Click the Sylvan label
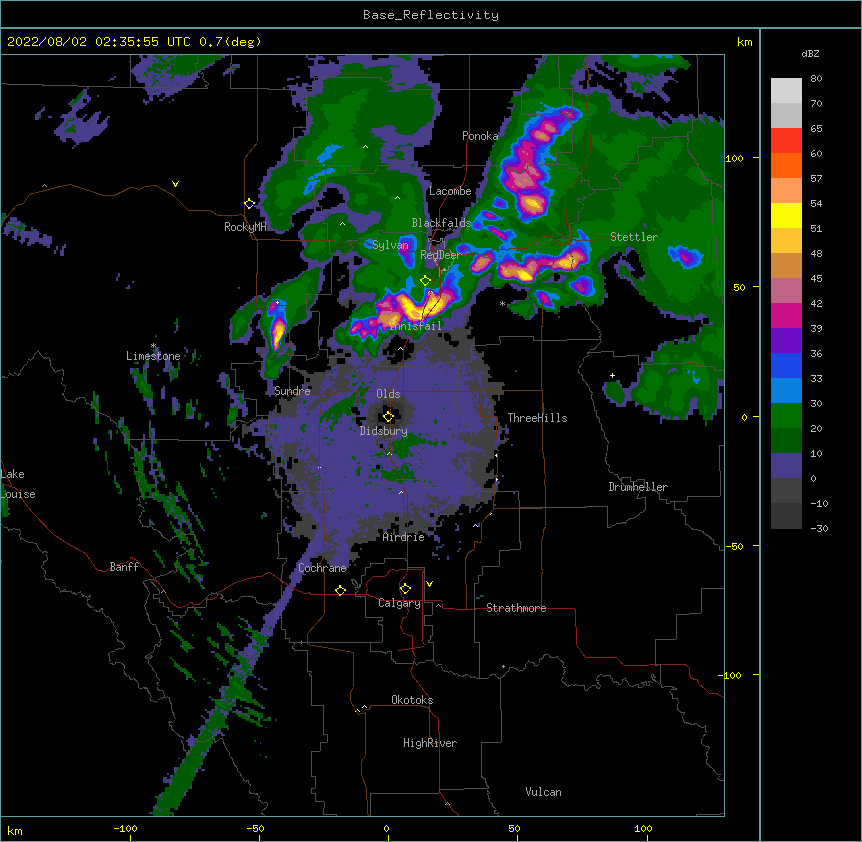862x842 pixels. click(390, 245)
